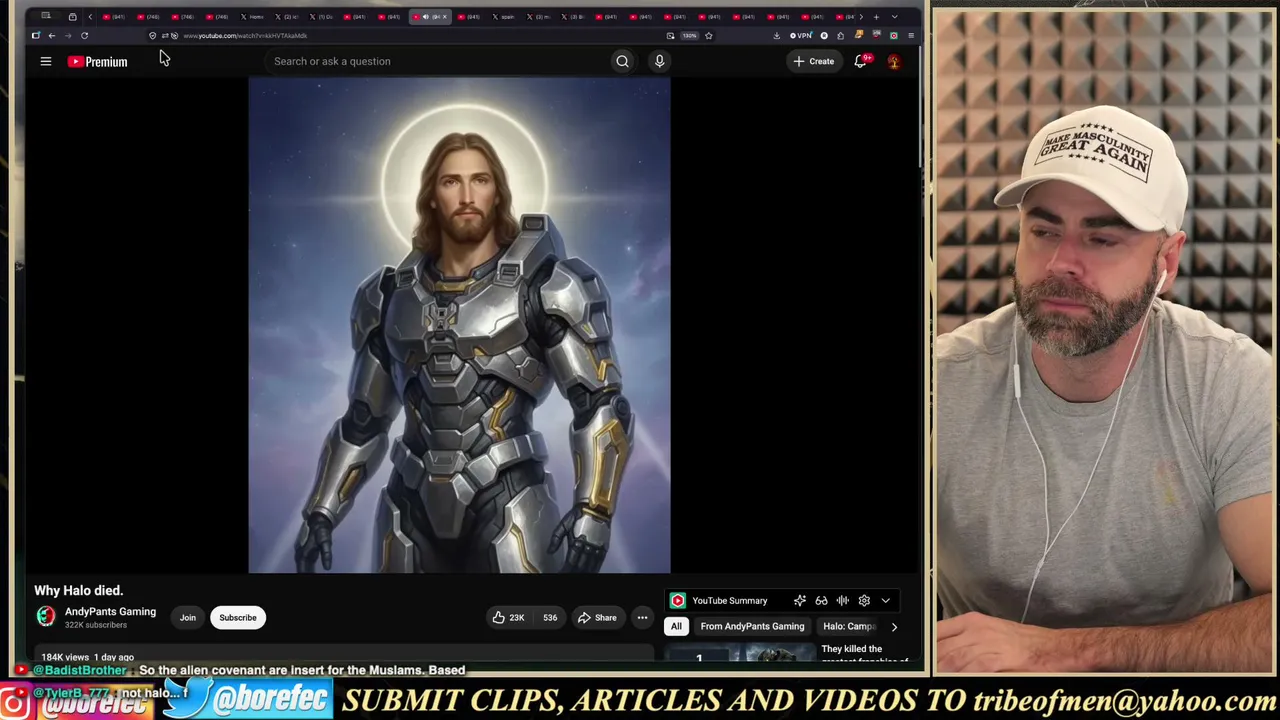Open the notifications bell
This screenshot has width=1280, height=720.
point(860,61)
